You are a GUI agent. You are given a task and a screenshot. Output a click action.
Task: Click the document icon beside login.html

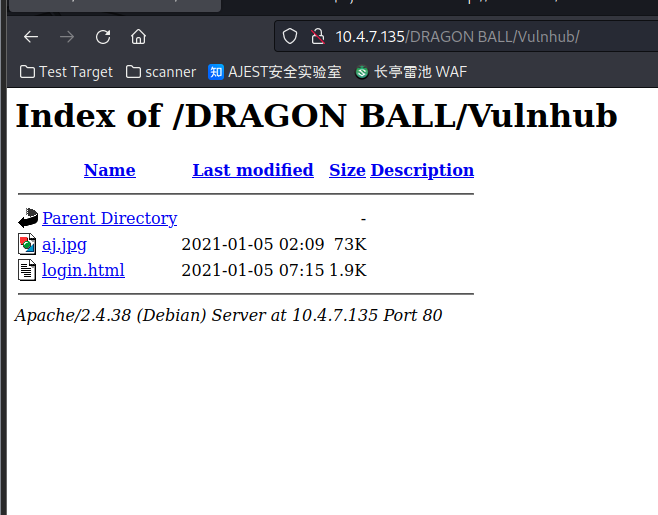click(x=27, y=270)
